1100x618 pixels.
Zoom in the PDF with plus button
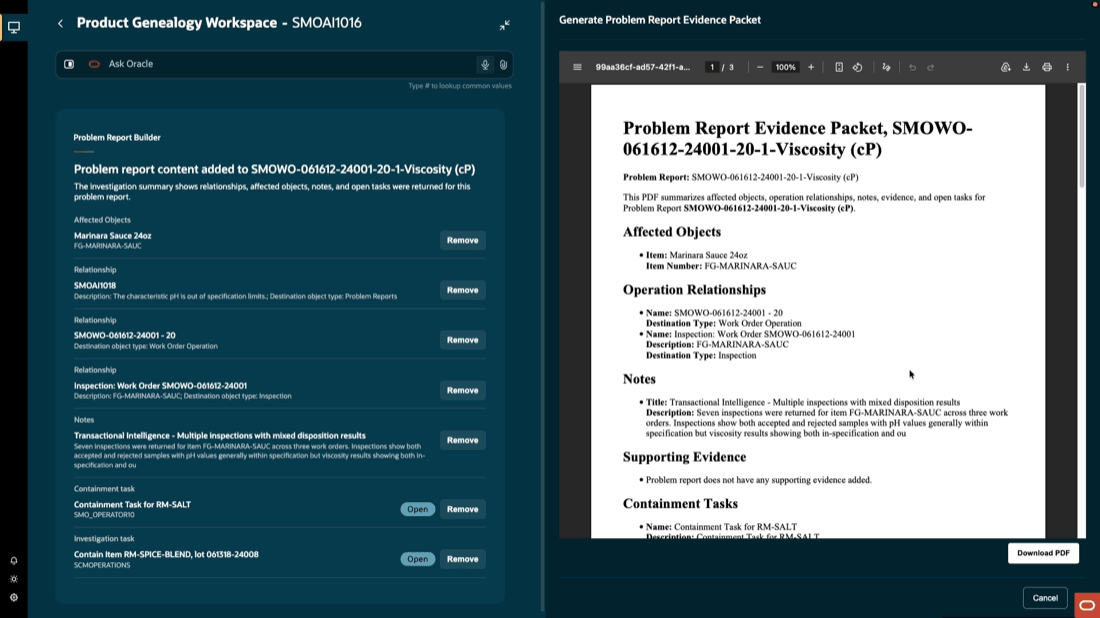[x=811, y=67]
